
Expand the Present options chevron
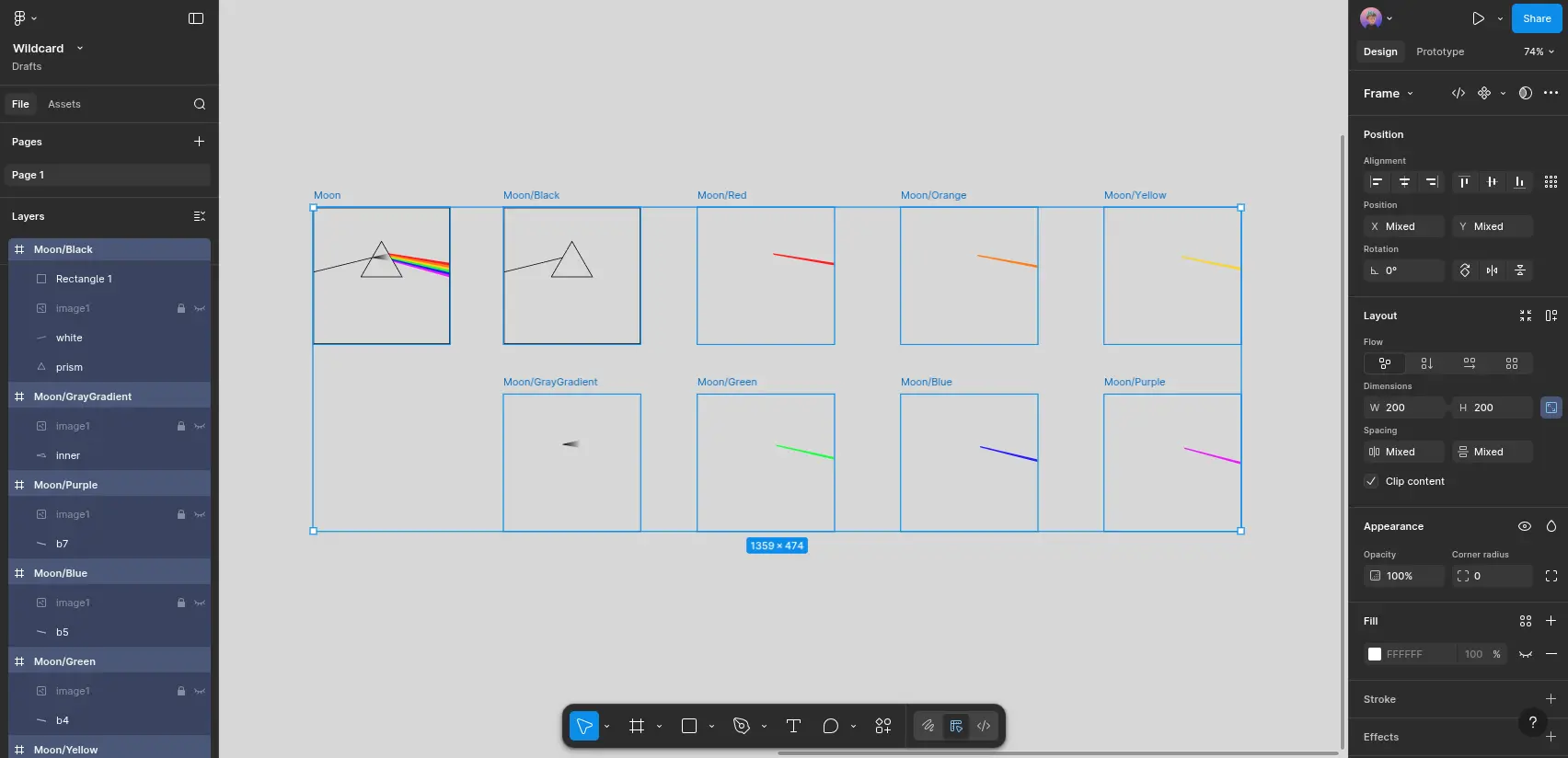tap(1500, 18)
